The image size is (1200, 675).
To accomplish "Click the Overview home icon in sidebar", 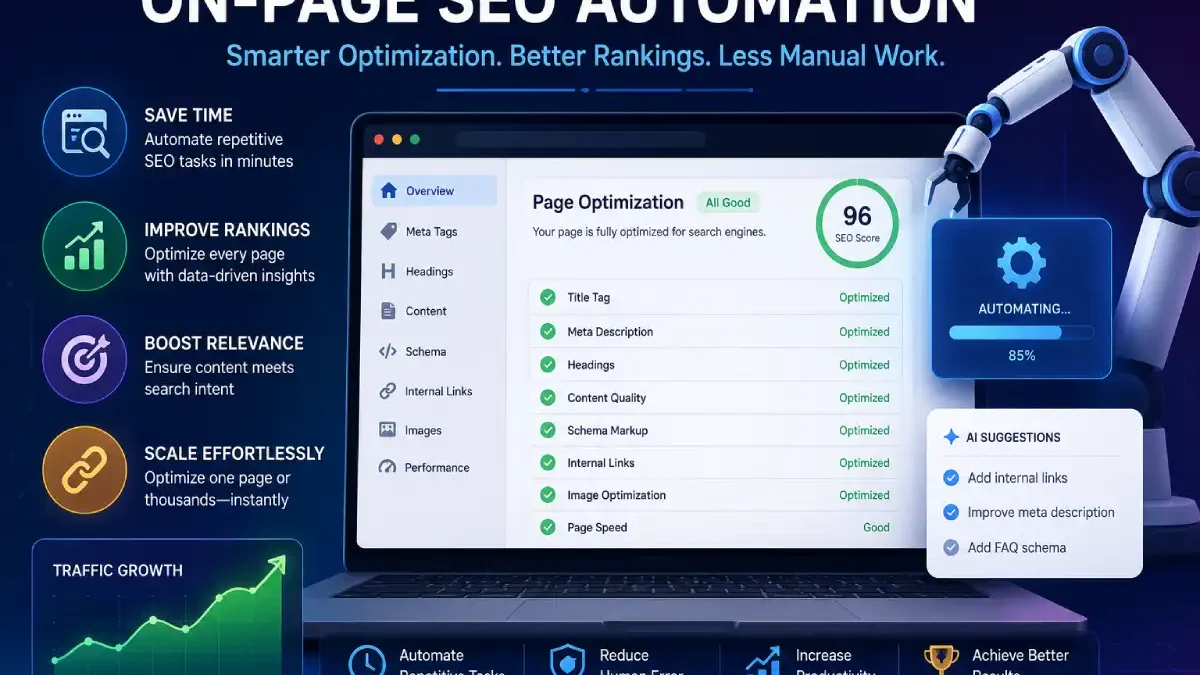I will point(388,191).
